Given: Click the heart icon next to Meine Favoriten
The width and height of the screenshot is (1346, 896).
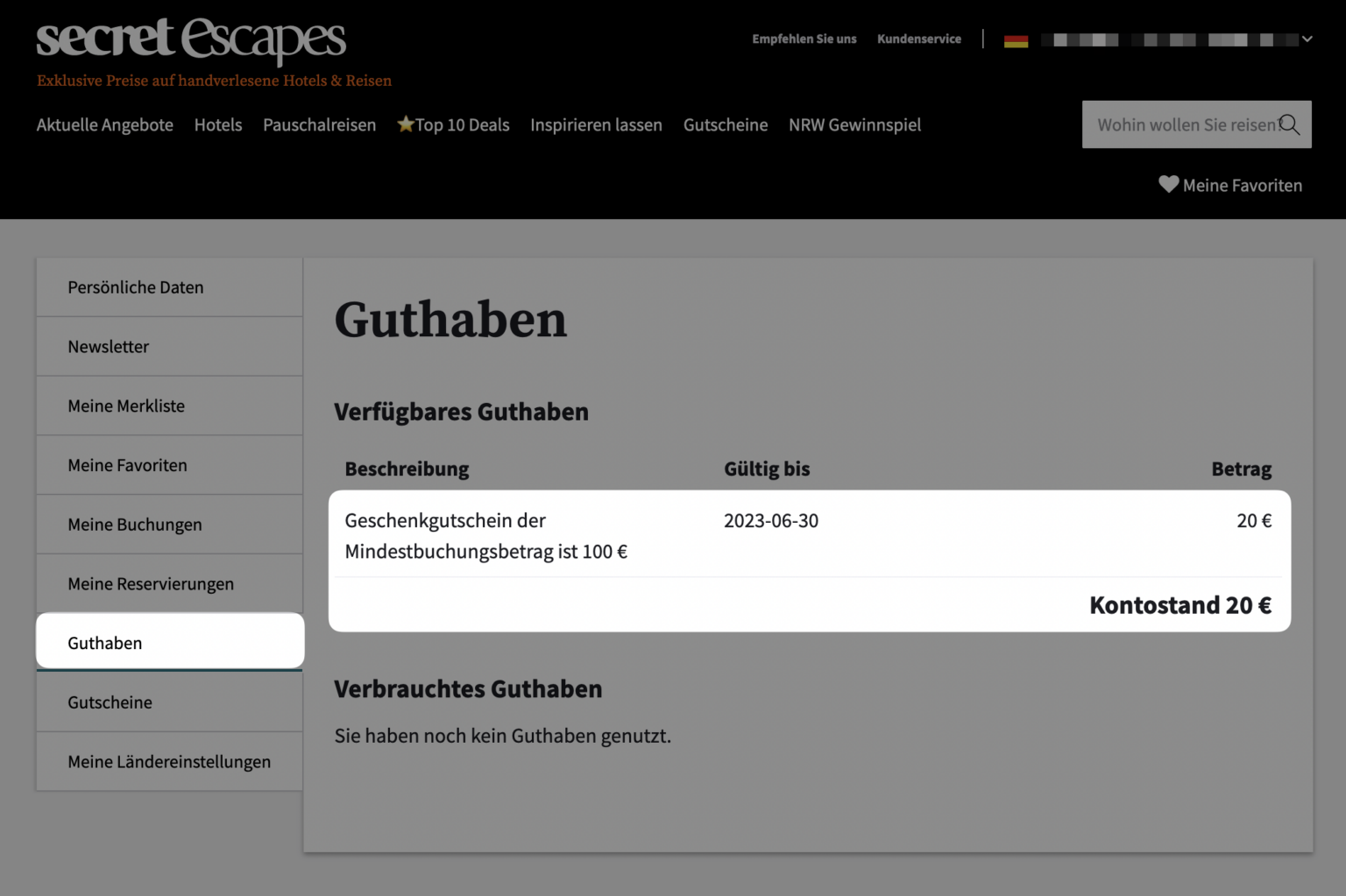Looking at the screenshot, I should click(x=1167, y=185).
